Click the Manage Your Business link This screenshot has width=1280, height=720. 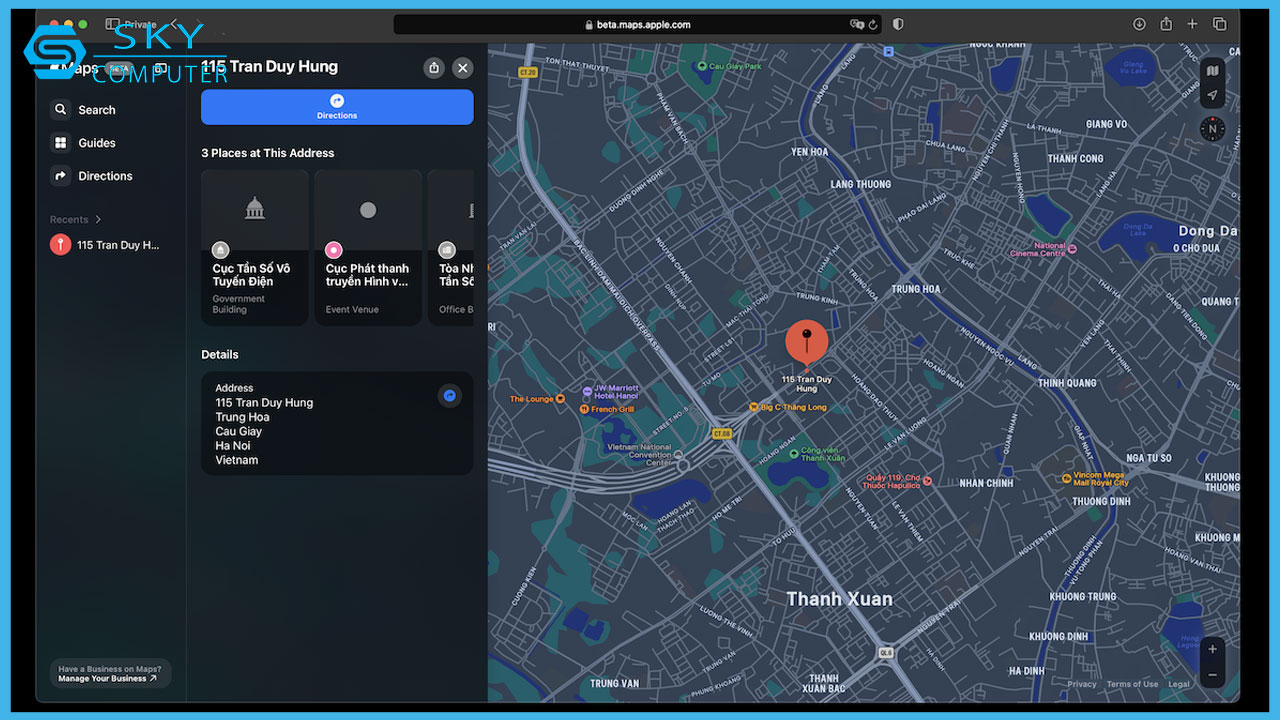click(x=107, y=679)
